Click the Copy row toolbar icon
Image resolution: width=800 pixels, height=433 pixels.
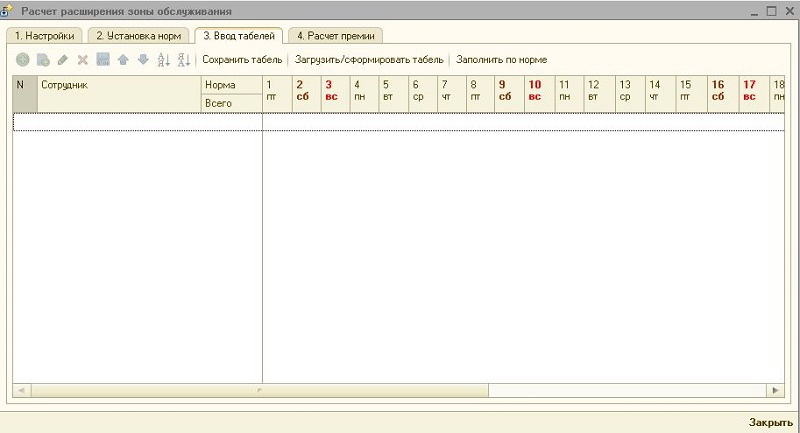click(43, 60)
